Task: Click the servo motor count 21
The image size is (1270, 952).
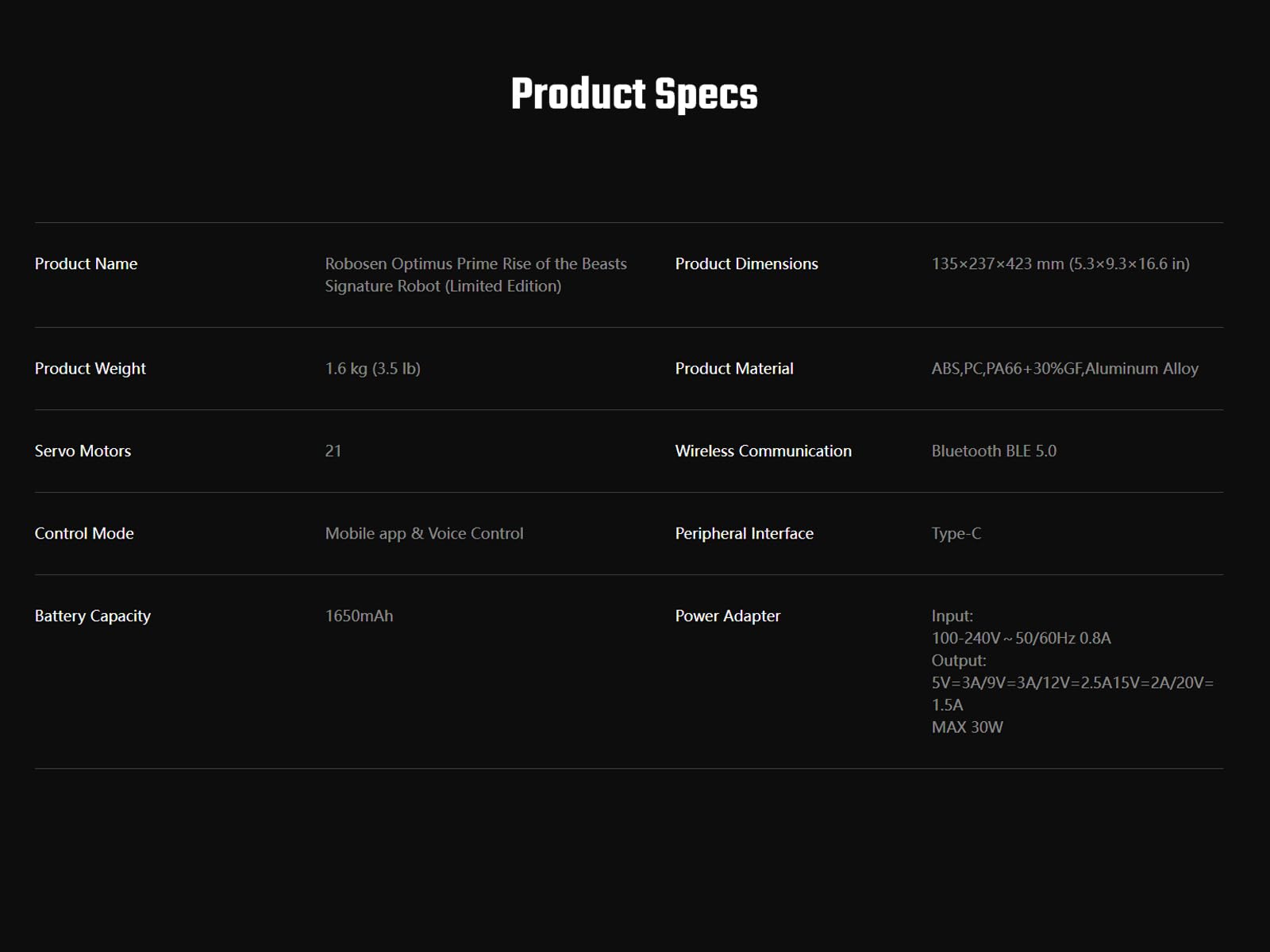Action: 333,451
